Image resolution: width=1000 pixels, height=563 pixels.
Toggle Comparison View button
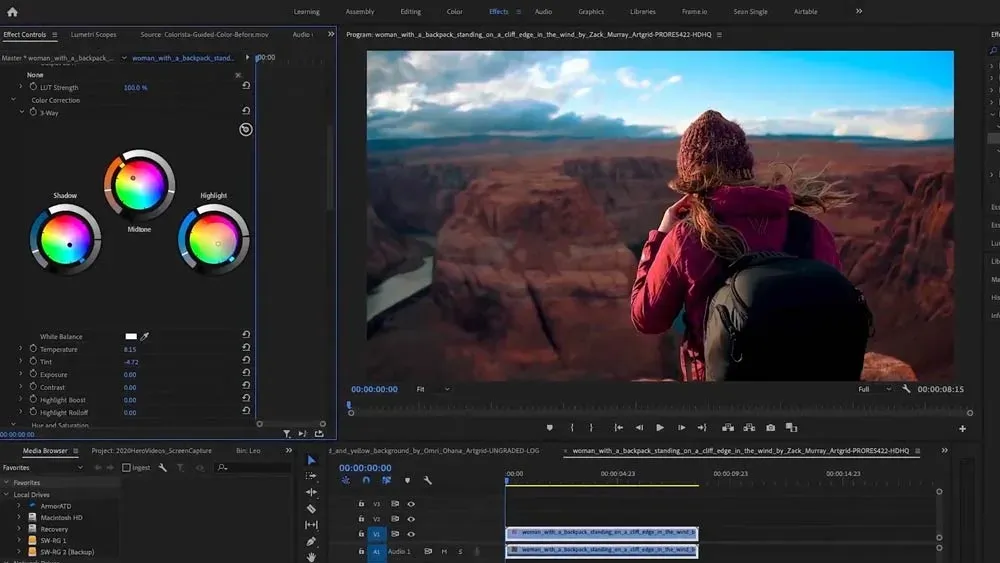tap(791, 428)
